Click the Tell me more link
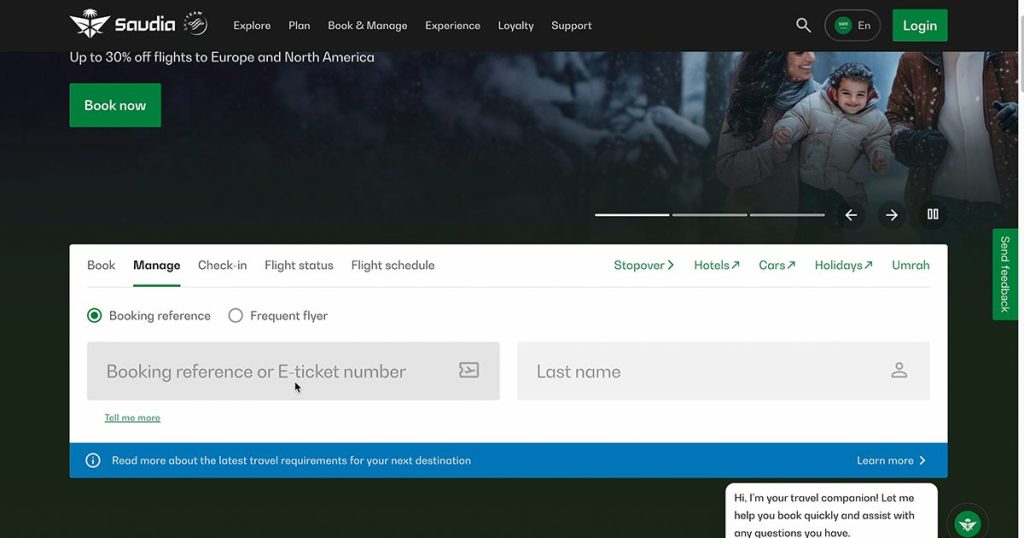 coord(132,418)
